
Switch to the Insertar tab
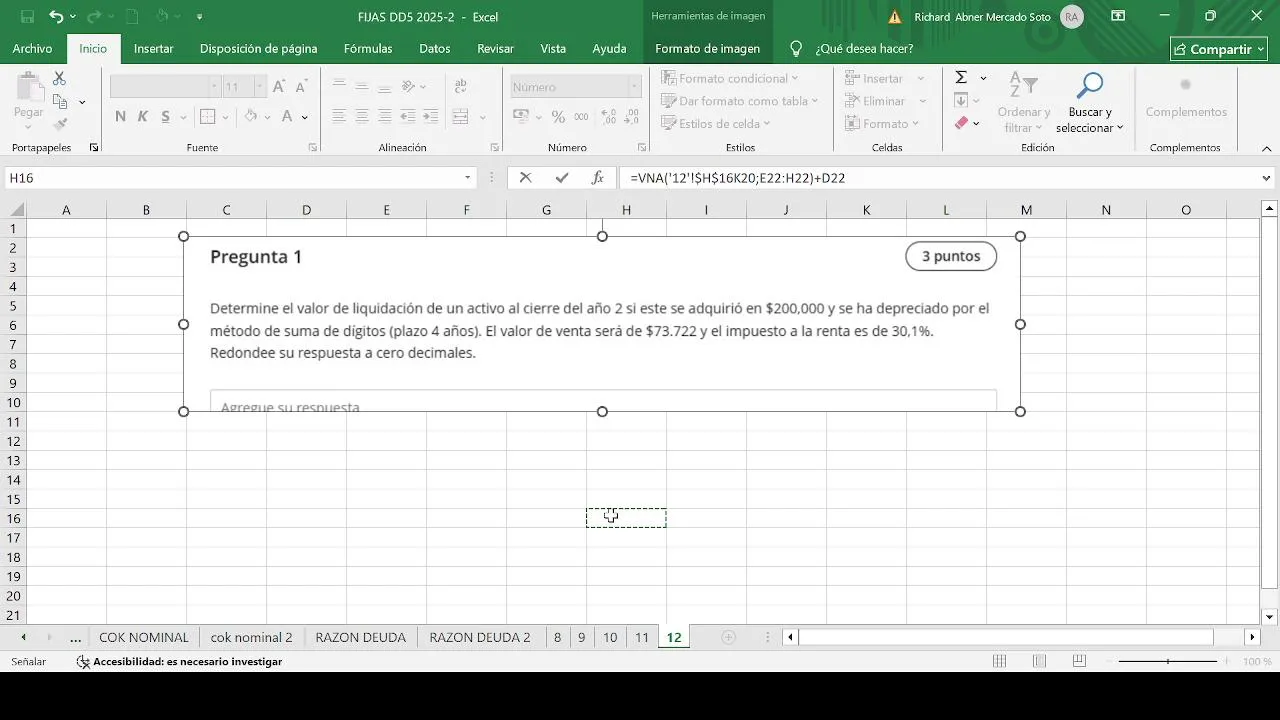(x=153, y=48)
